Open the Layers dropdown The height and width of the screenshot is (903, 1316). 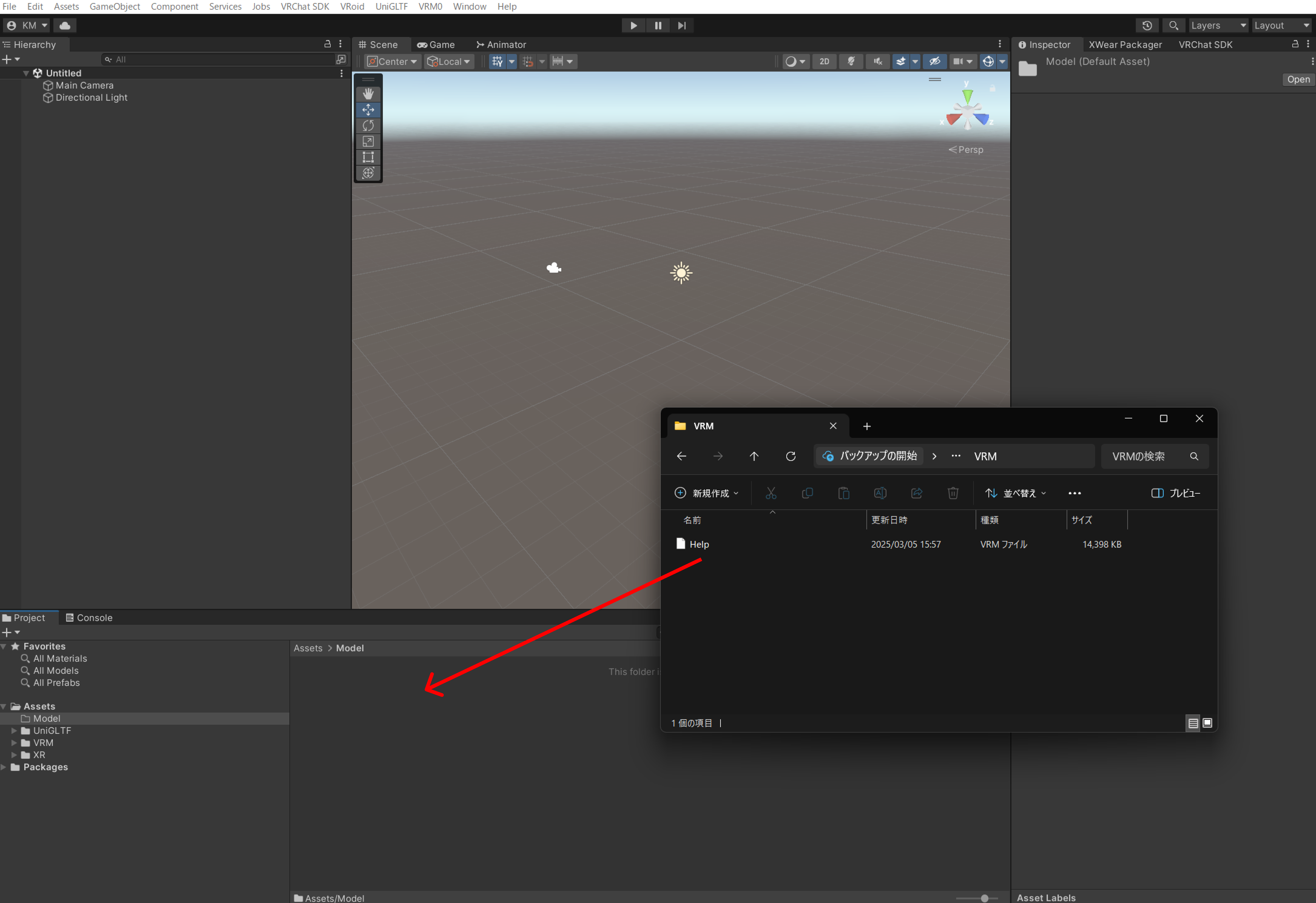pyautogui.click(x=1218, y=25)
